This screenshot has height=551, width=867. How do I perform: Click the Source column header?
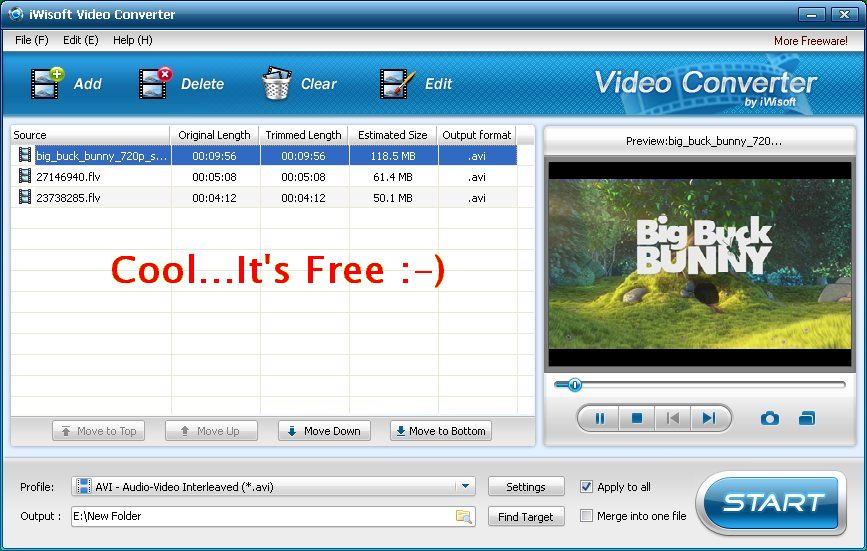point(90,135)
